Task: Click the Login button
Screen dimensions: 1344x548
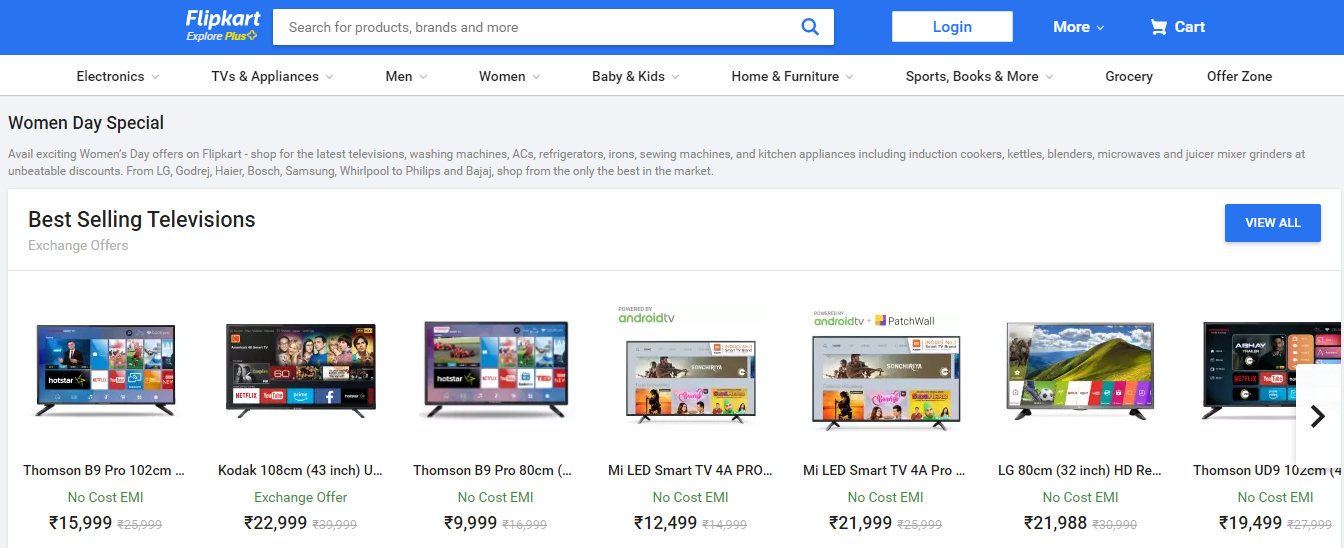Action: click(x=952, y=27)
